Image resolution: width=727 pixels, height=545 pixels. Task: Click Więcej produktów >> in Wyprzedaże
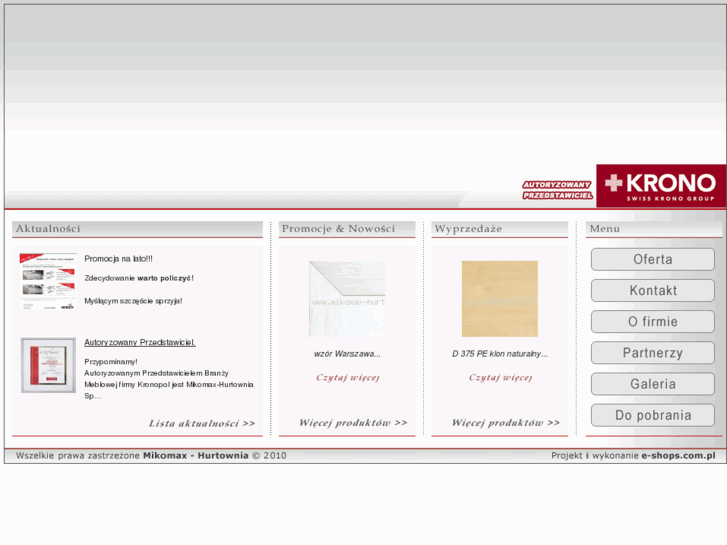tap(506, 423)
